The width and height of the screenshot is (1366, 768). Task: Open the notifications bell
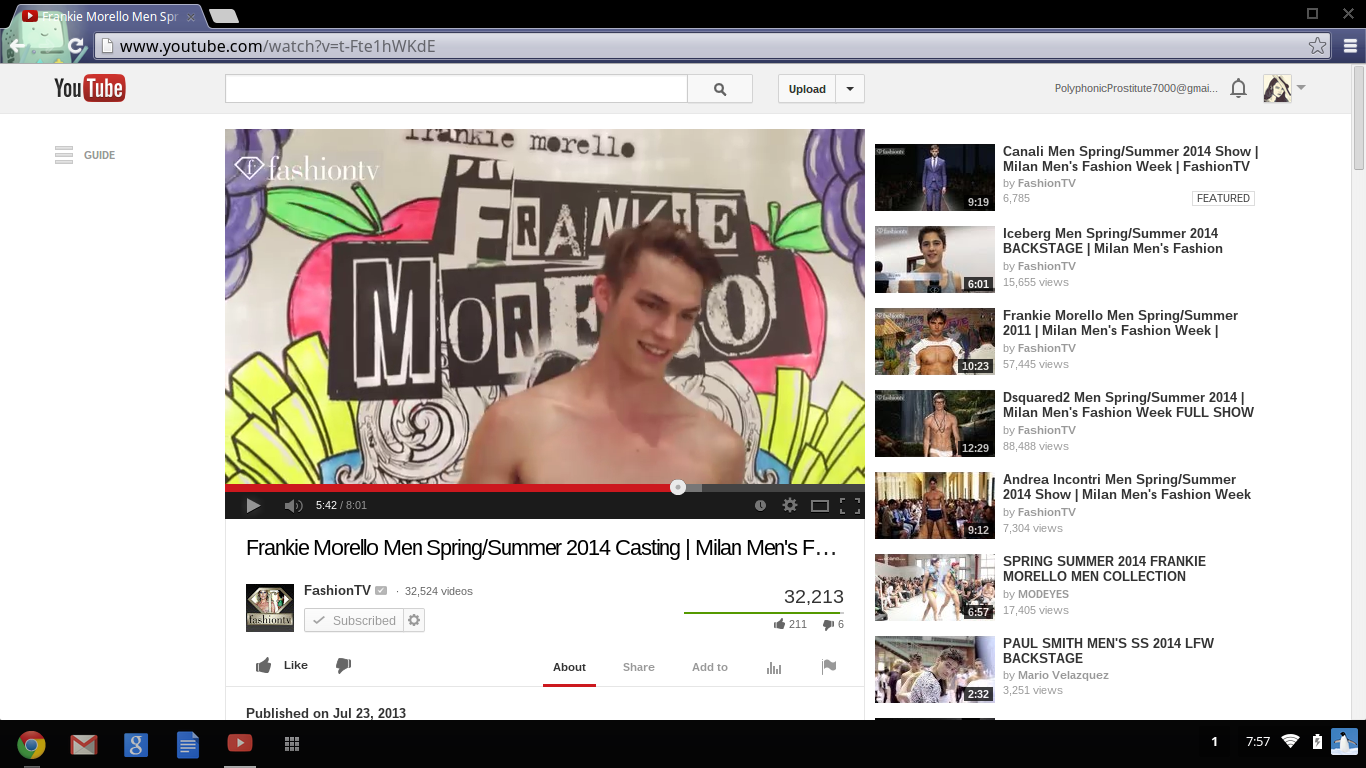point(1238,89)
